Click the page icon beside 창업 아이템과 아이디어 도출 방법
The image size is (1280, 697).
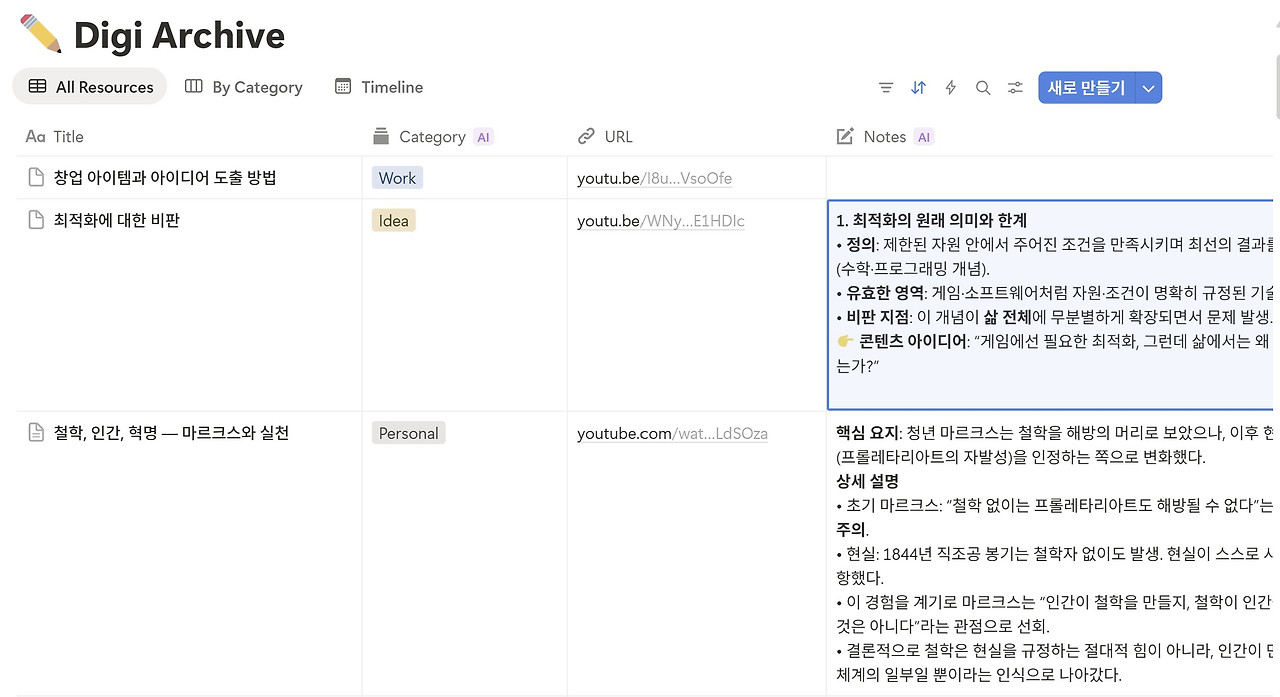pyautogui.click(x=37, y=177)
